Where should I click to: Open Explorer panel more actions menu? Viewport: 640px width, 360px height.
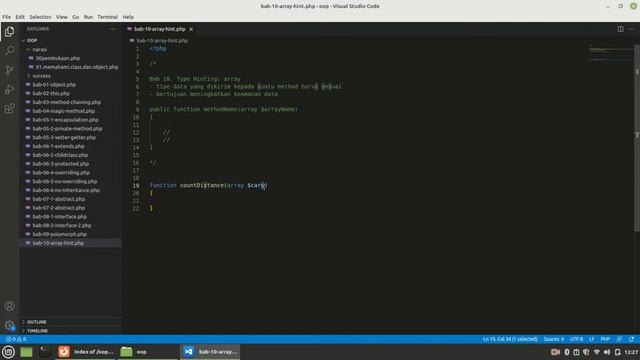[112, 29]
